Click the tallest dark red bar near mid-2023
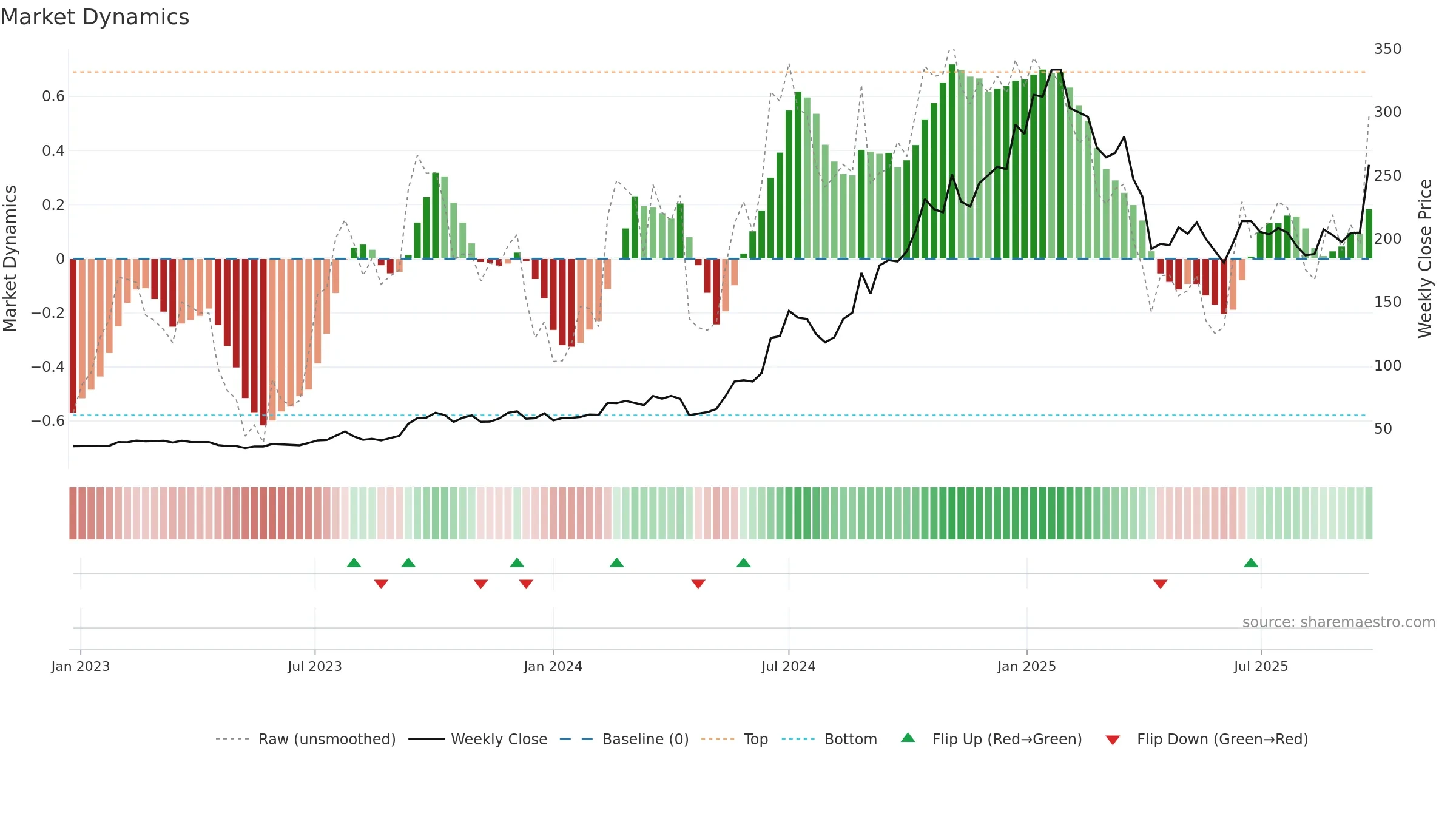1456x819 pixels. coord(263,342)
